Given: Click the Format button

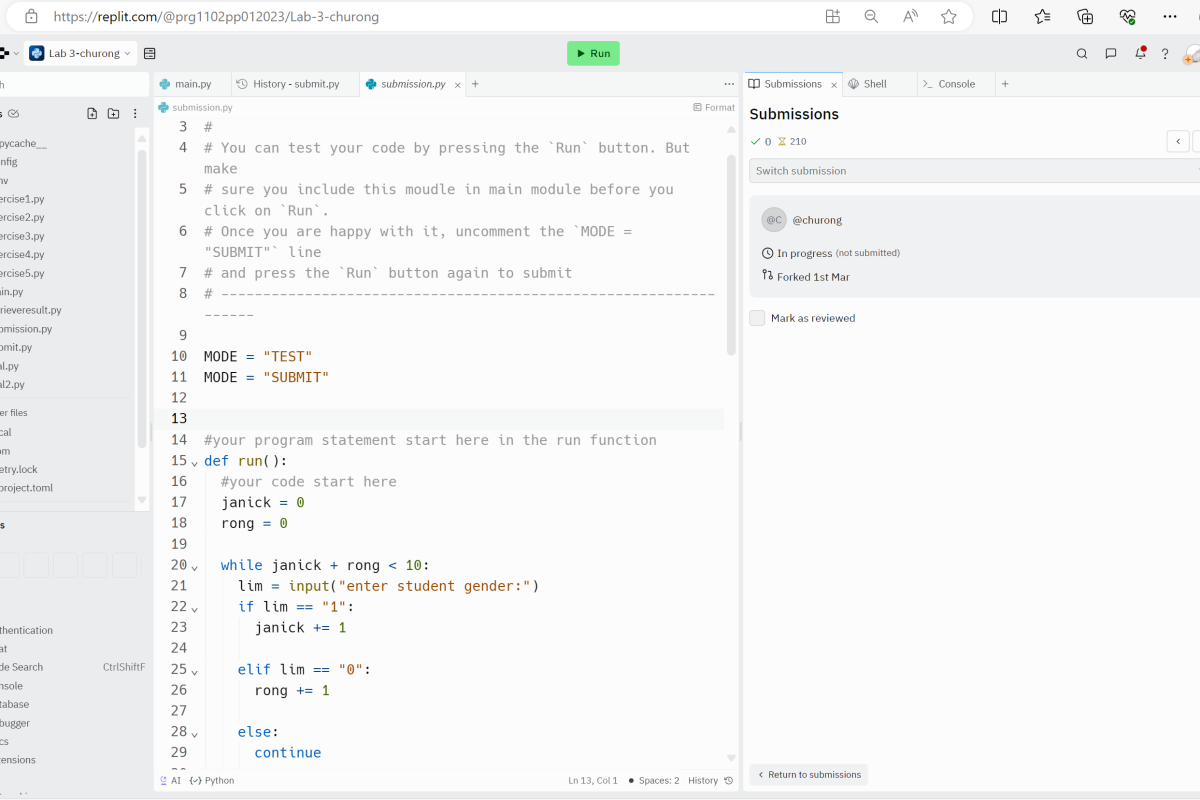Looking at the screenshot, I should 714,107.
